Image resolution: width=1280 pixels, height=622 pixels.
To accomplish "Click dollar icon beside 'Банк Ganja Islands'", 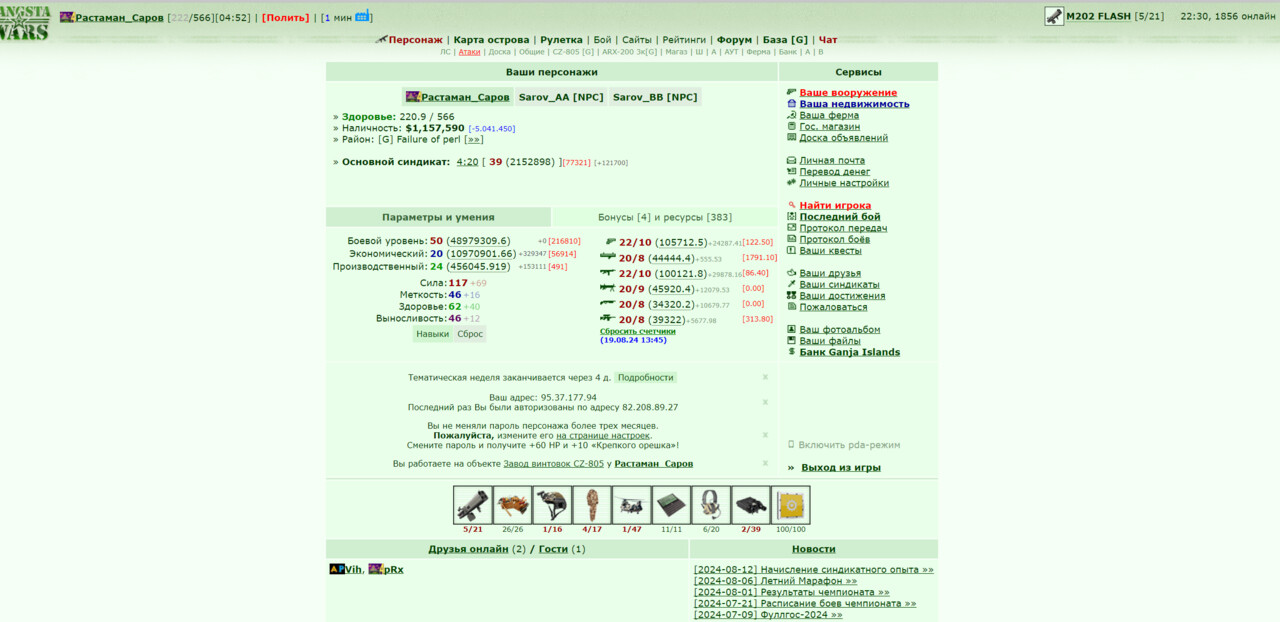I will [x=792, y=352].
